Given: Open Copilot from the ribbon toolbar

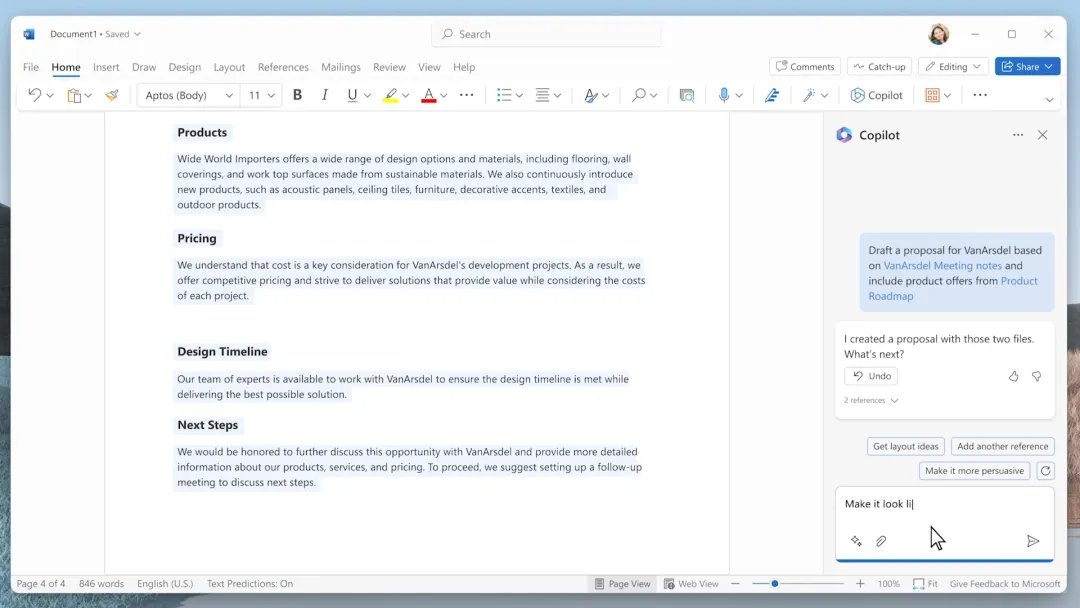Looking at the screenshot, I should [877, 95].
